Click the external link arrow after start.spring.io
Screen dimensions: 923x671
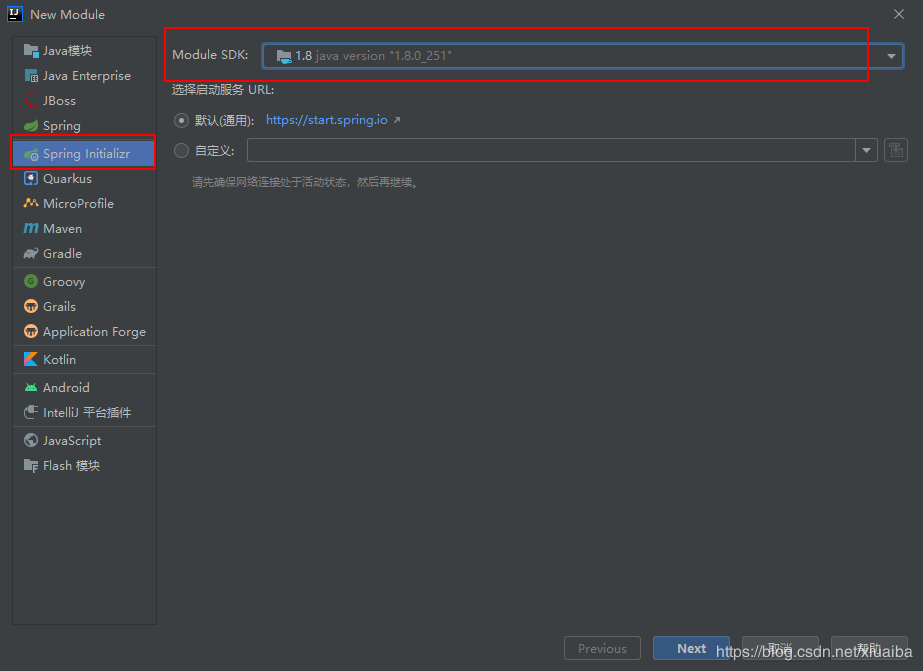pos(397,120)
